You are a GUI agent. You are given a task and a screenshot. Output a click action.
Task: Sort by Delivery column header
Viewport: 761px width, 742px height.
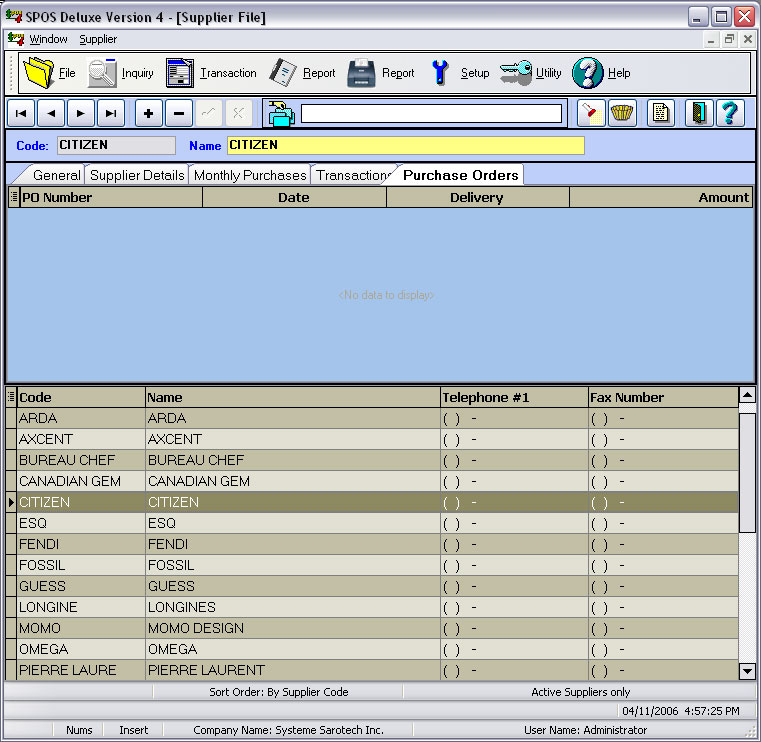click(478, 198)
